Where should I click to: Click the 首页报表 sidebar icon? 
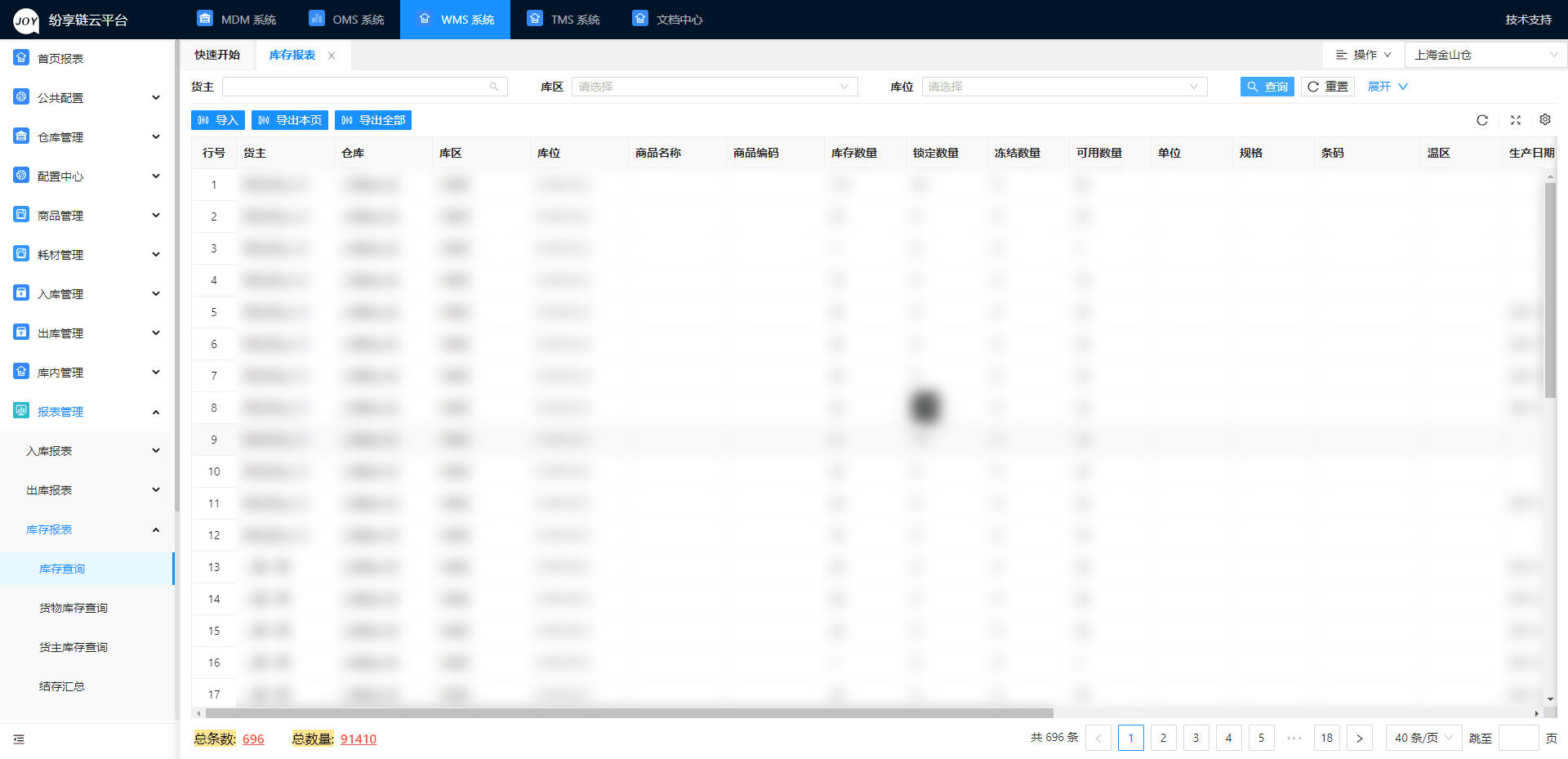[x=21, y=58]
